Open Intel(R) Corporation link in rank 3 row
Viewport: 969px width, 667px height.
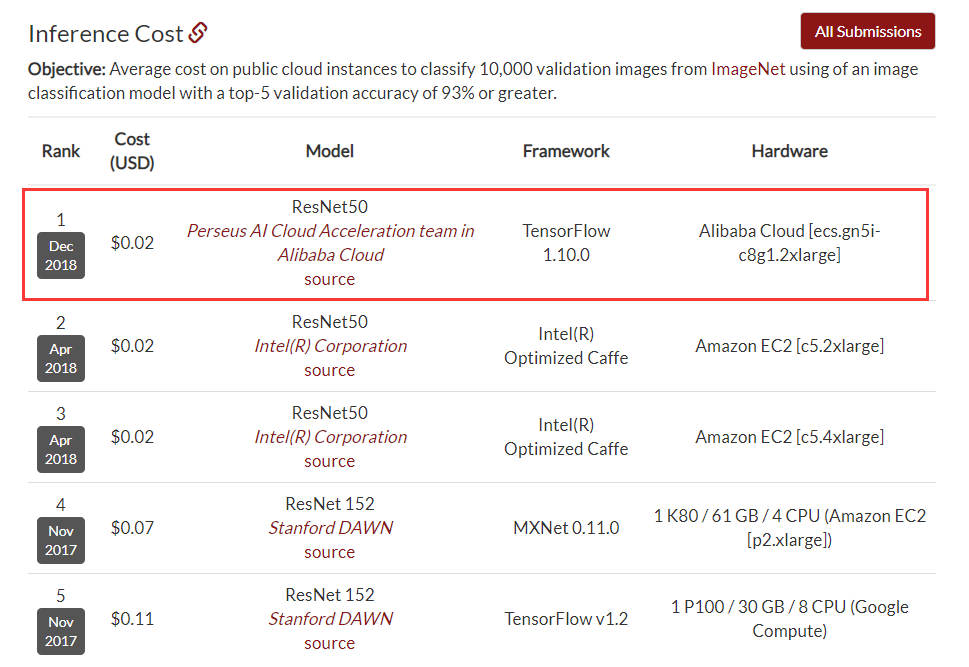click(331, 437)
